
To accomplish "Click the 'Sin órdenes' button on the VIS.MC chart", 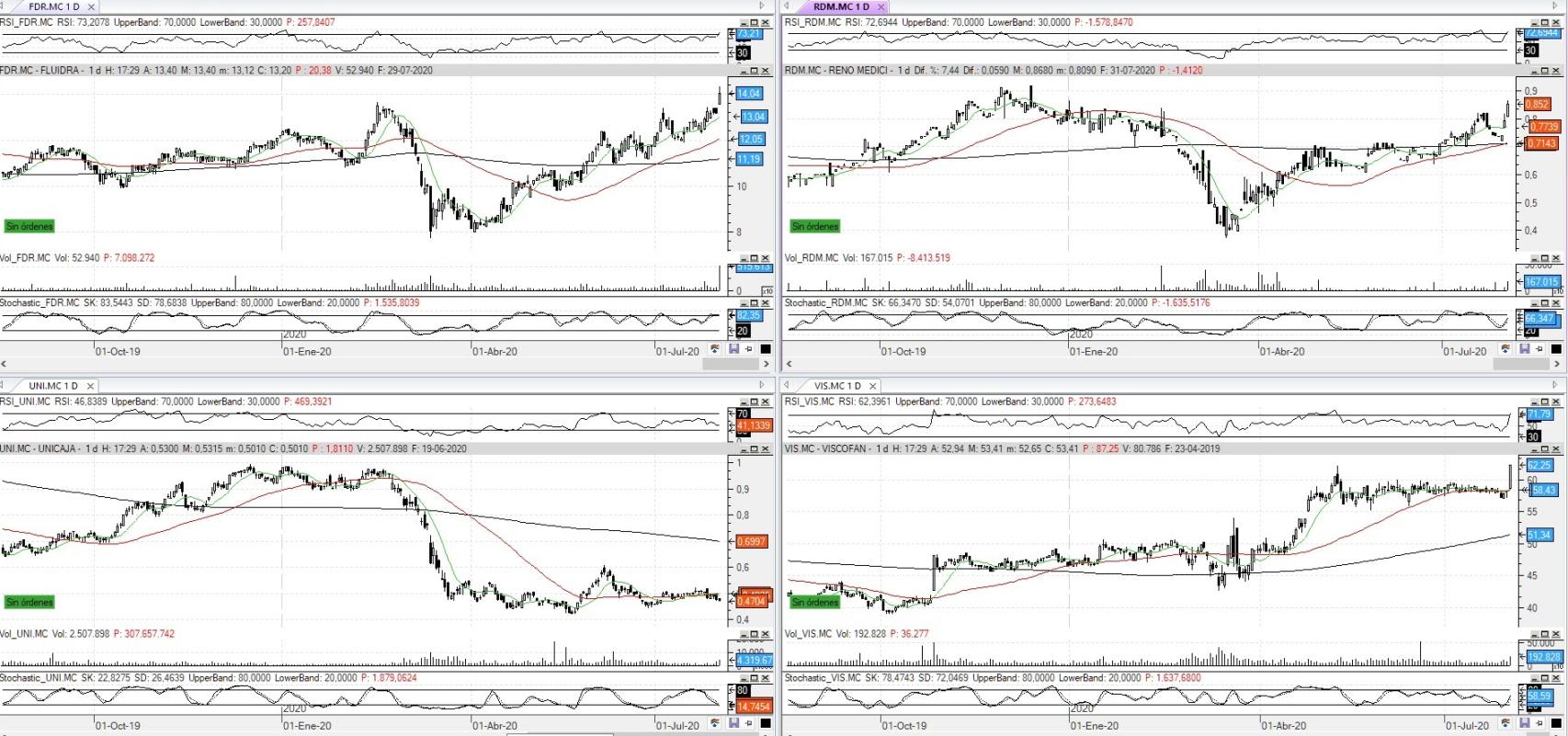I will (815, 603).
